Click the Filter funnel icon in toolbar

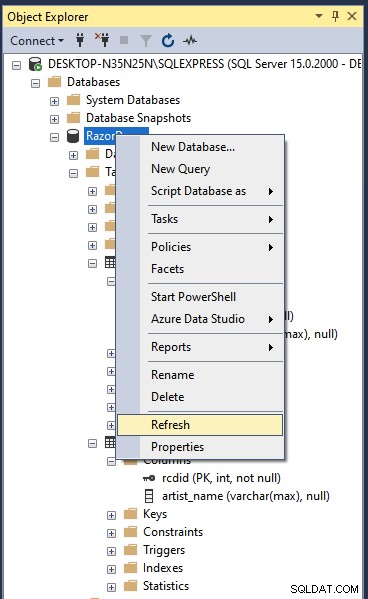tap(146, 40)
